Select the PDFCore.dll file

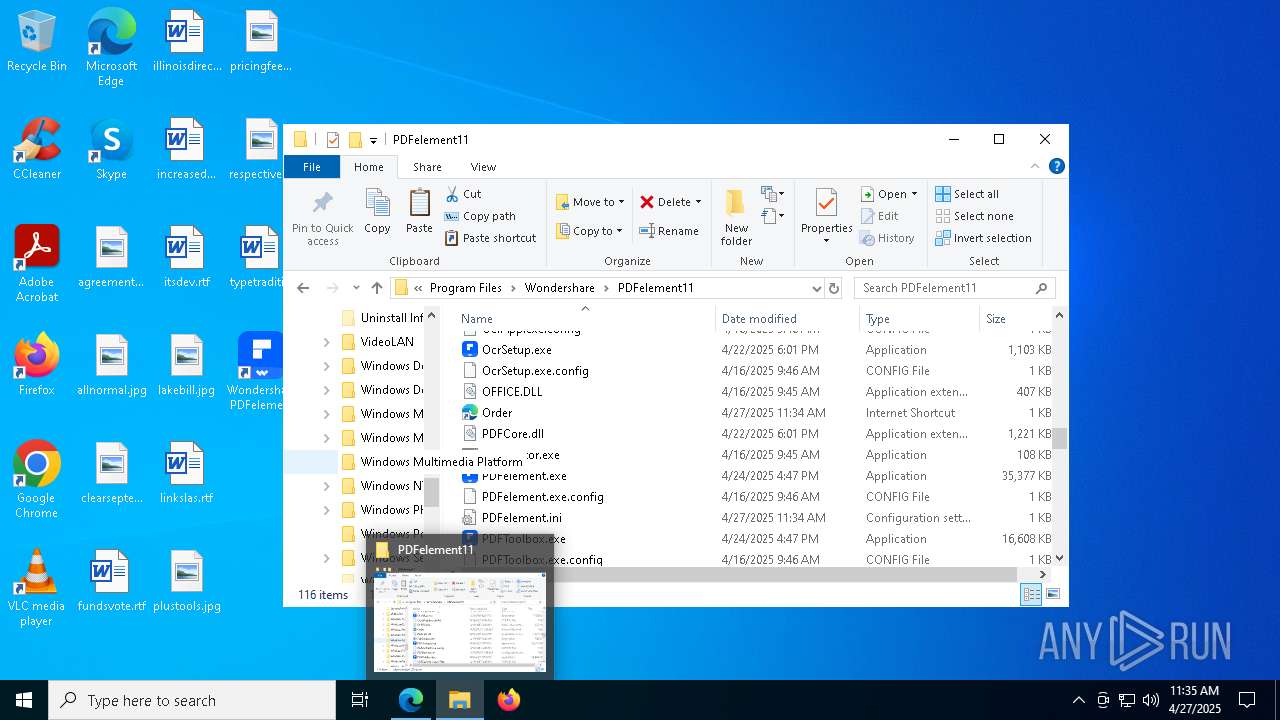pos(513,434)
